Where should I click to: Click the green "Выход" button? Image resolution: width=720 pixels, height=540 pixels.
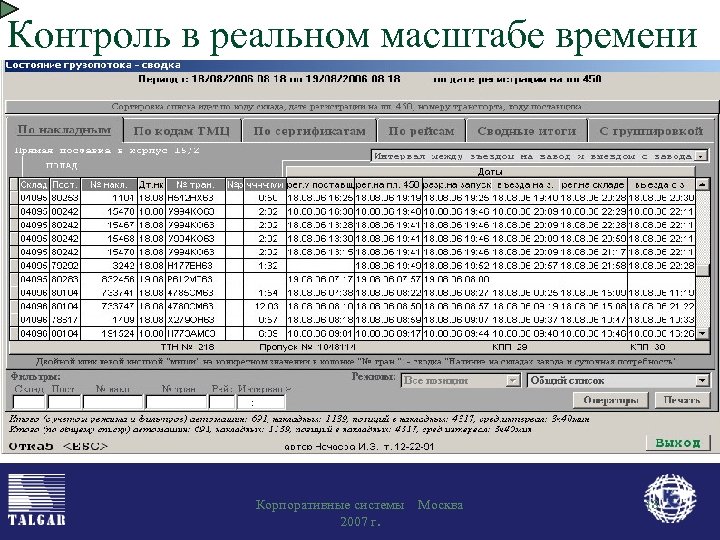click(x=678, y=443)
